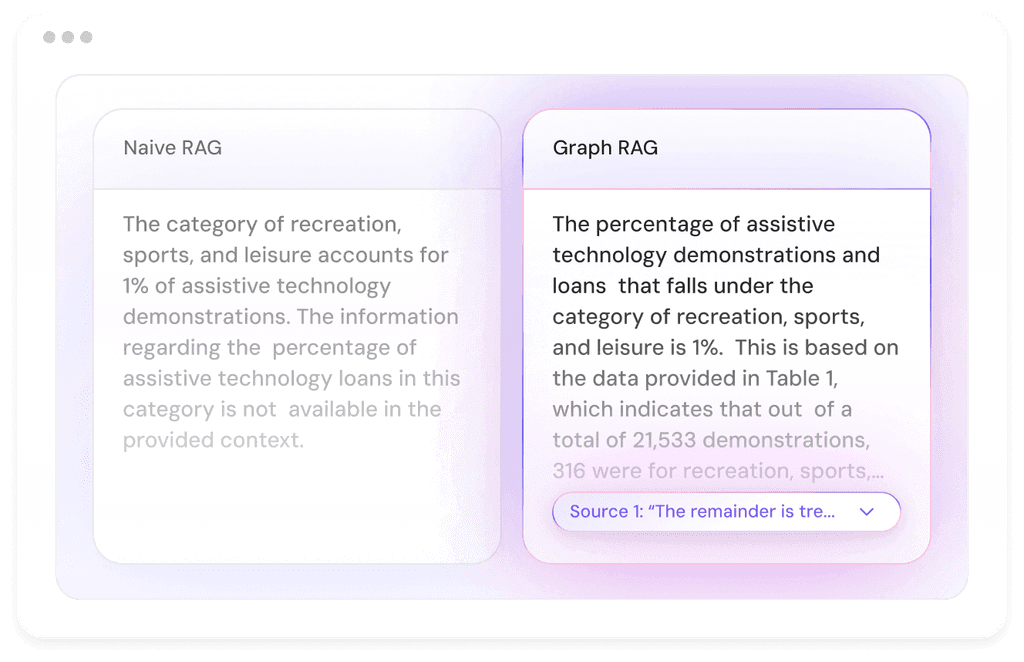Click the '316 were for recreation, sports,...' line

pos(718,471)
